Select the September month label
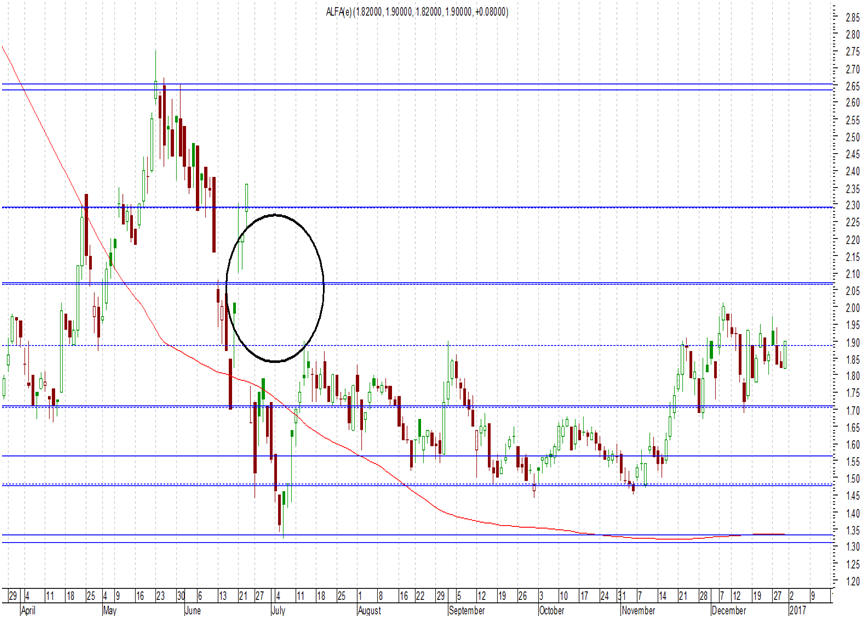 [x=467, y=610]
